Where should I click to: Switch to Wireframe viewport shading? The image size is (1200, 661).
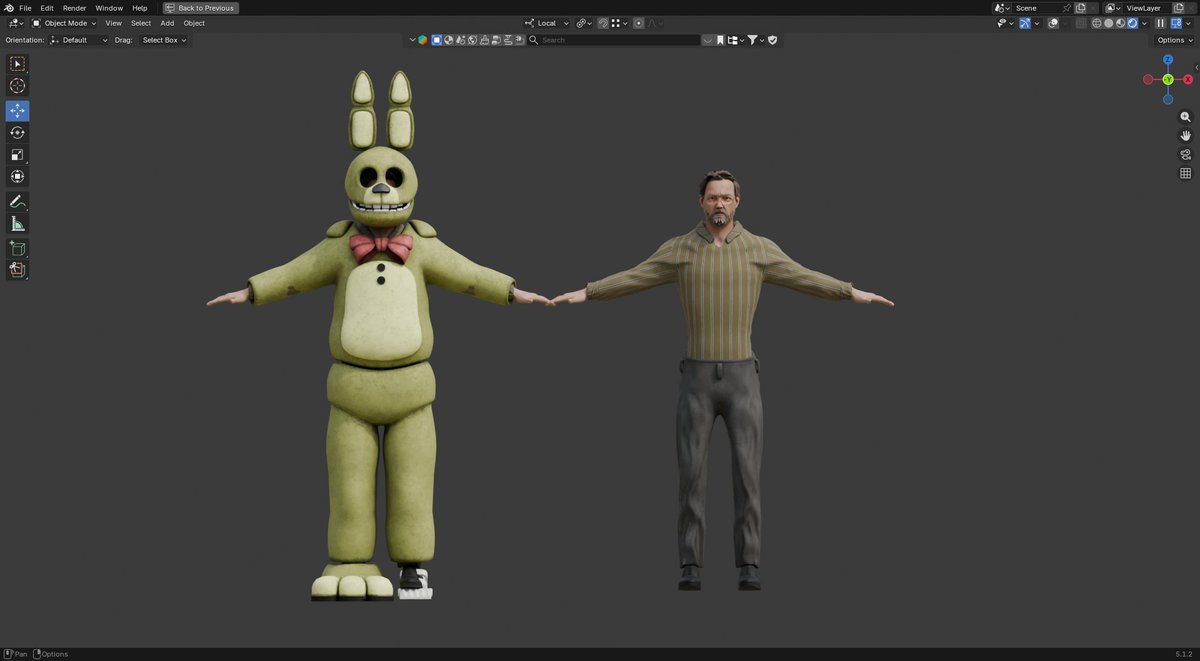tap(1097, 23)
